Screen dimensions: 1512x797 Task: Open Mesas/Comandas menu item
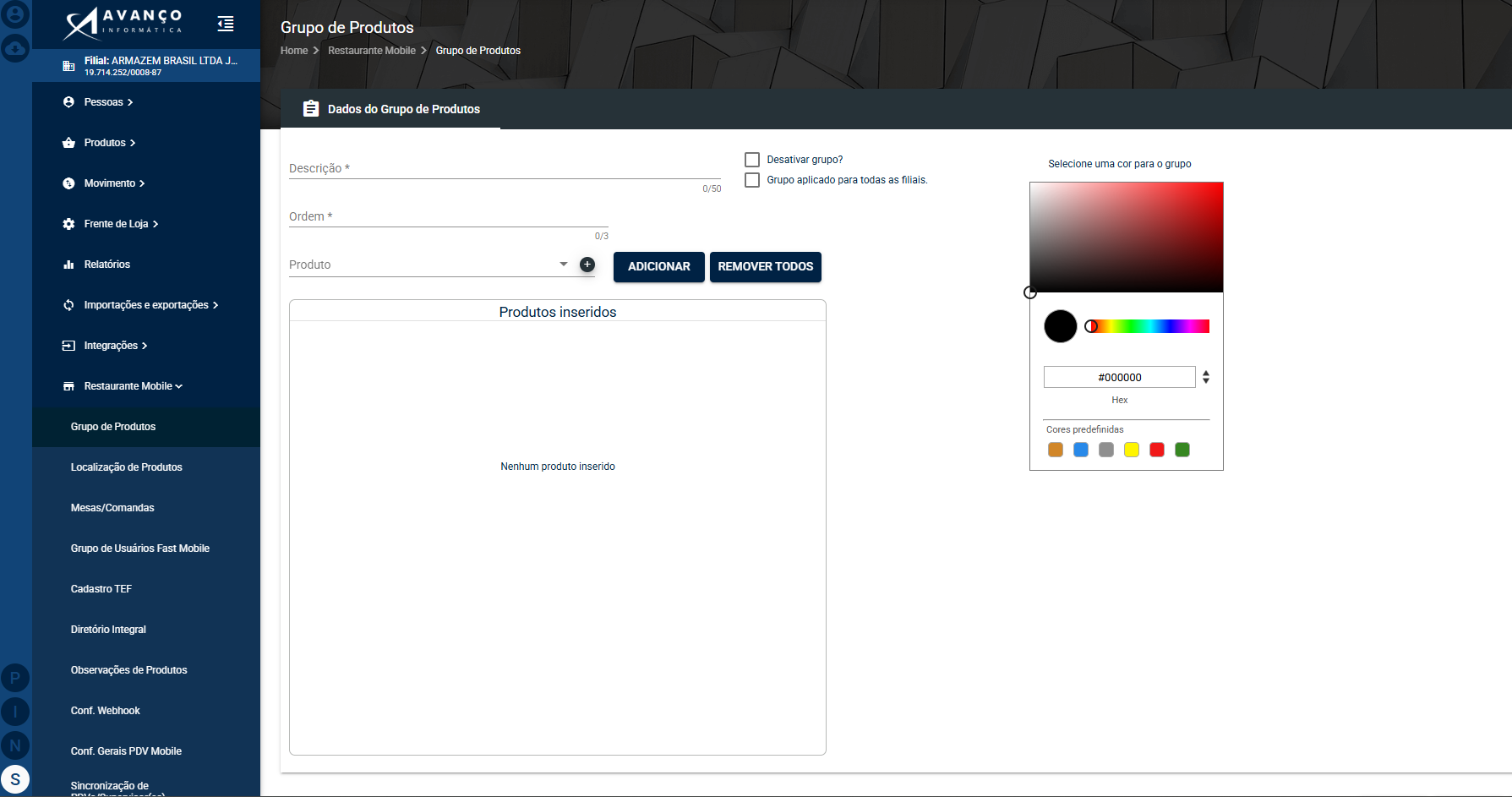pos(112,508)
